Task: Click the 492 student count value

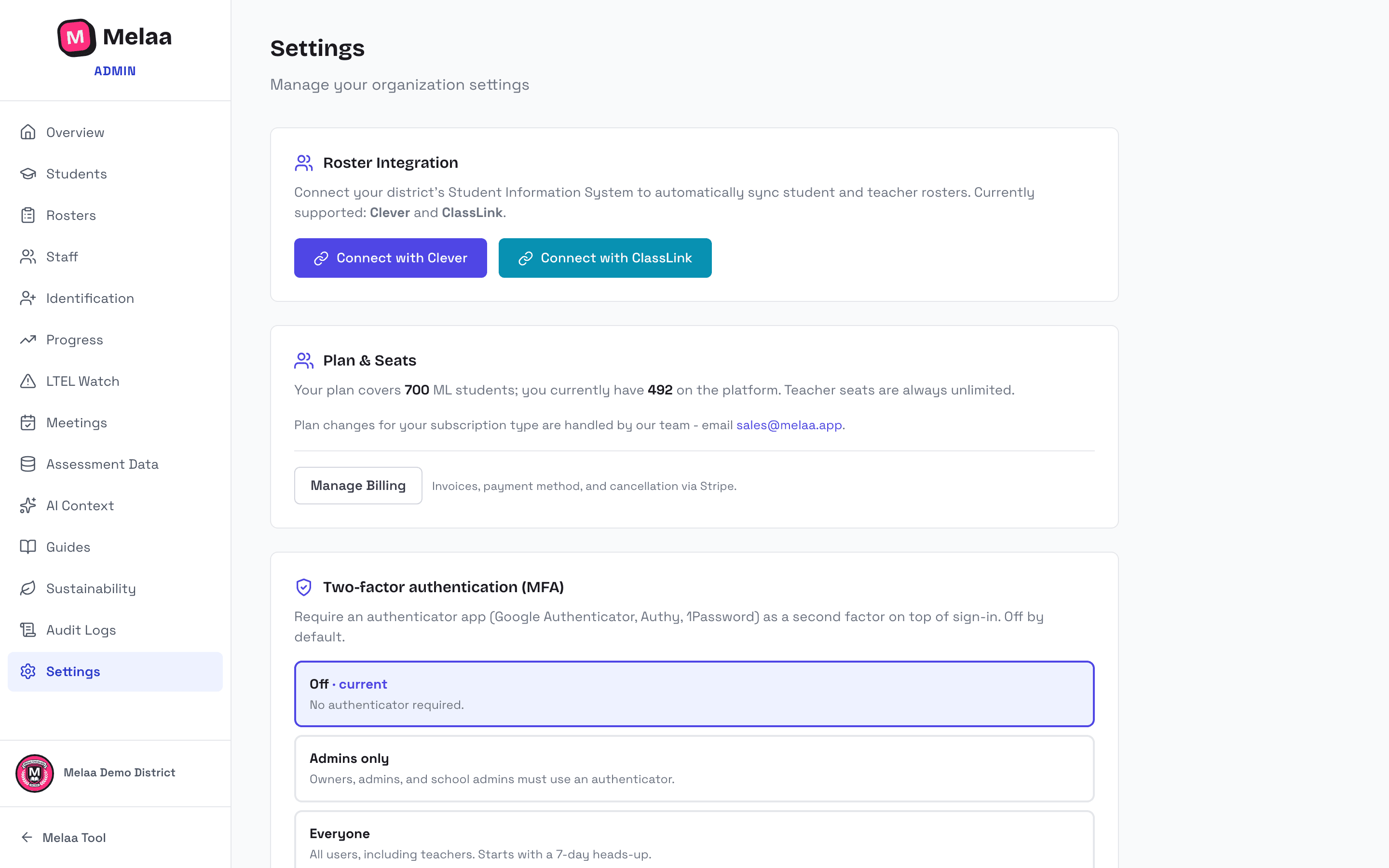Action: coord(660,390)
